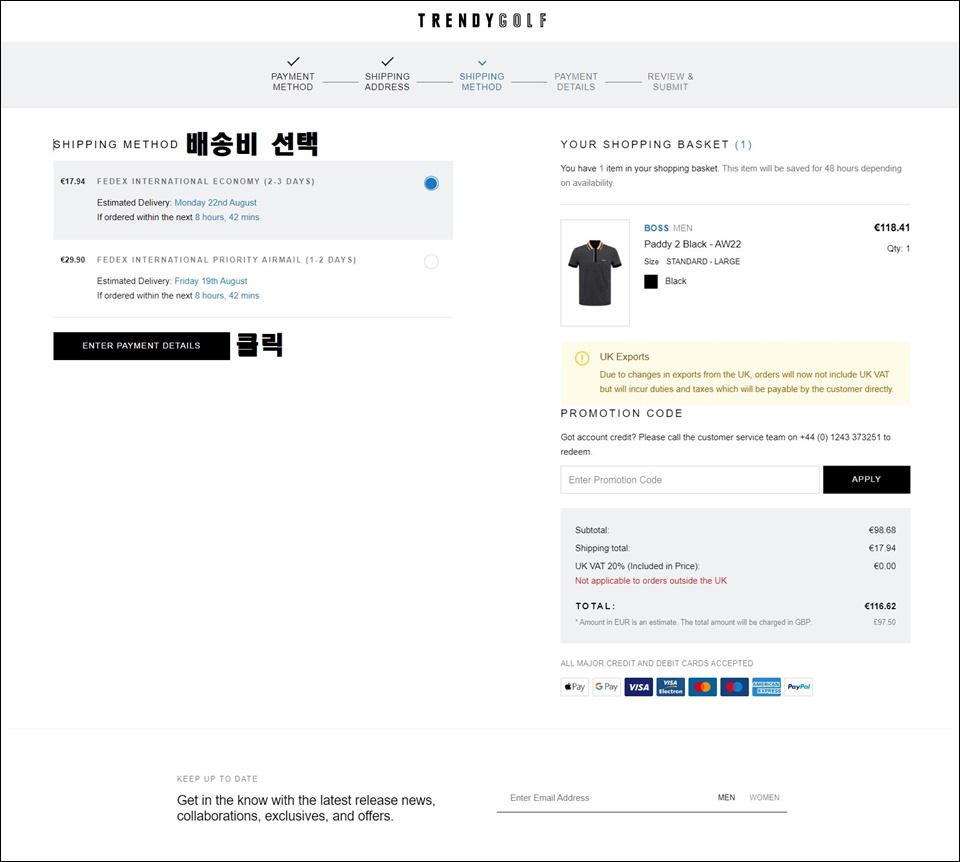This screenshot has width=960, height=862.
Task: Select MEN newsletter option
Action: coord(726,797)
